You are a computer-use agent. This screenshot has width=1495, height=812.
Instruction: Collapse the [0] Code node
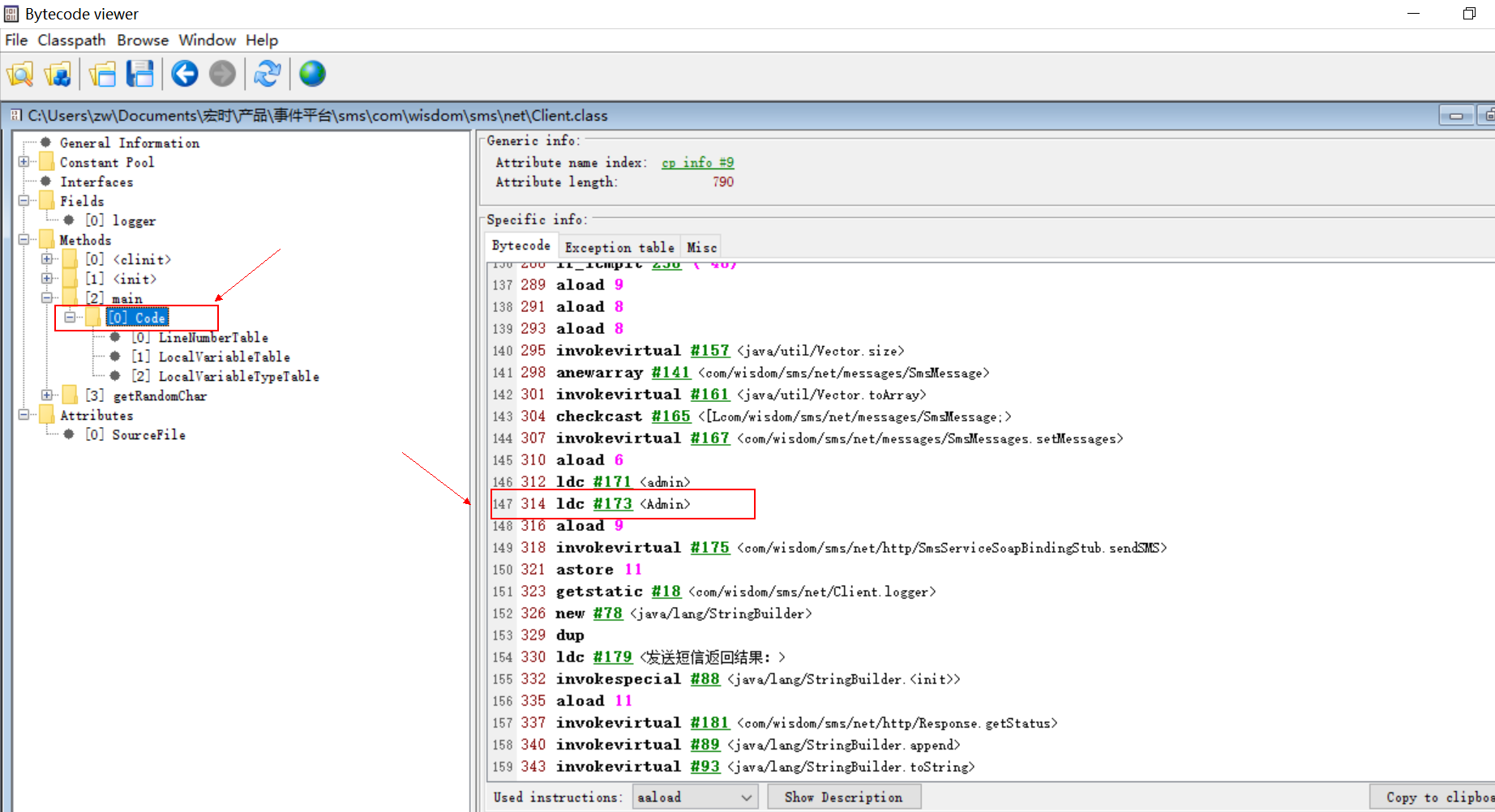(71, 318)
